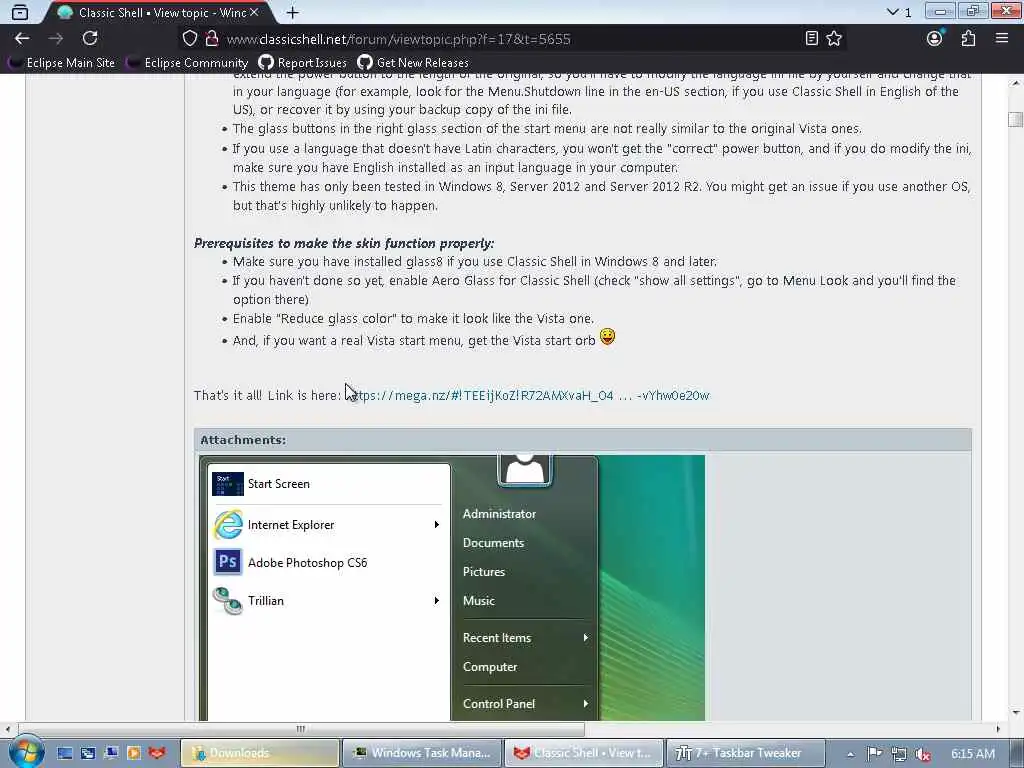
Task: Click the scroll right arrow
Action: (997, 728)
